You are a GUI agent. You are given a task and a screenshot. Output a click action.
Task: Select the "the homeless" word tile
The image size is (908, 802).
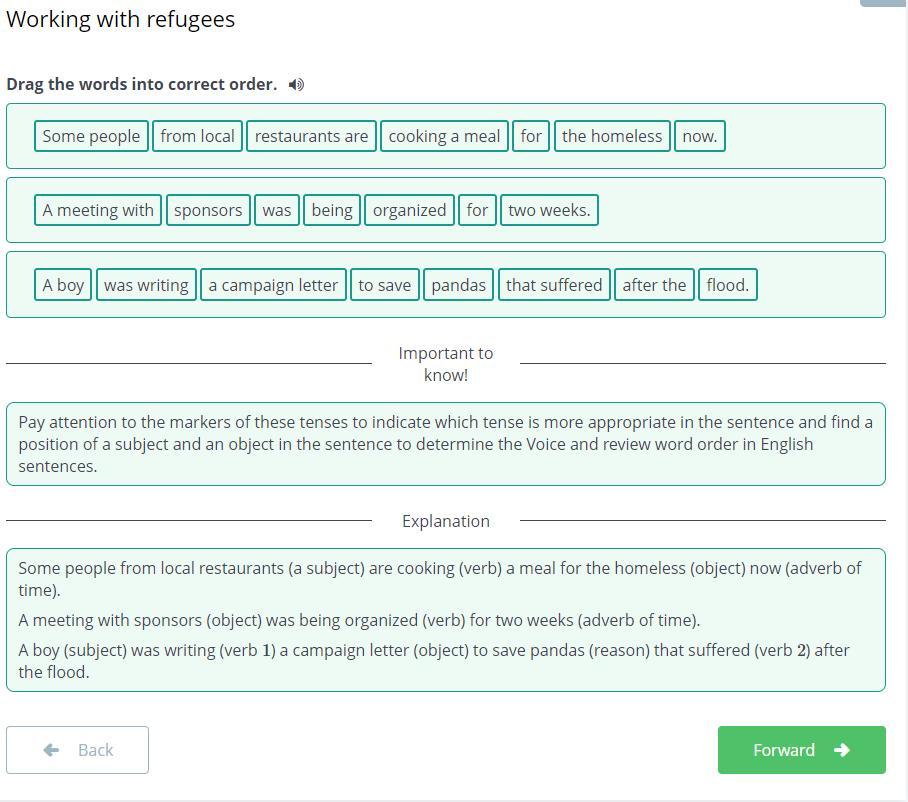[x=612, y=136]
